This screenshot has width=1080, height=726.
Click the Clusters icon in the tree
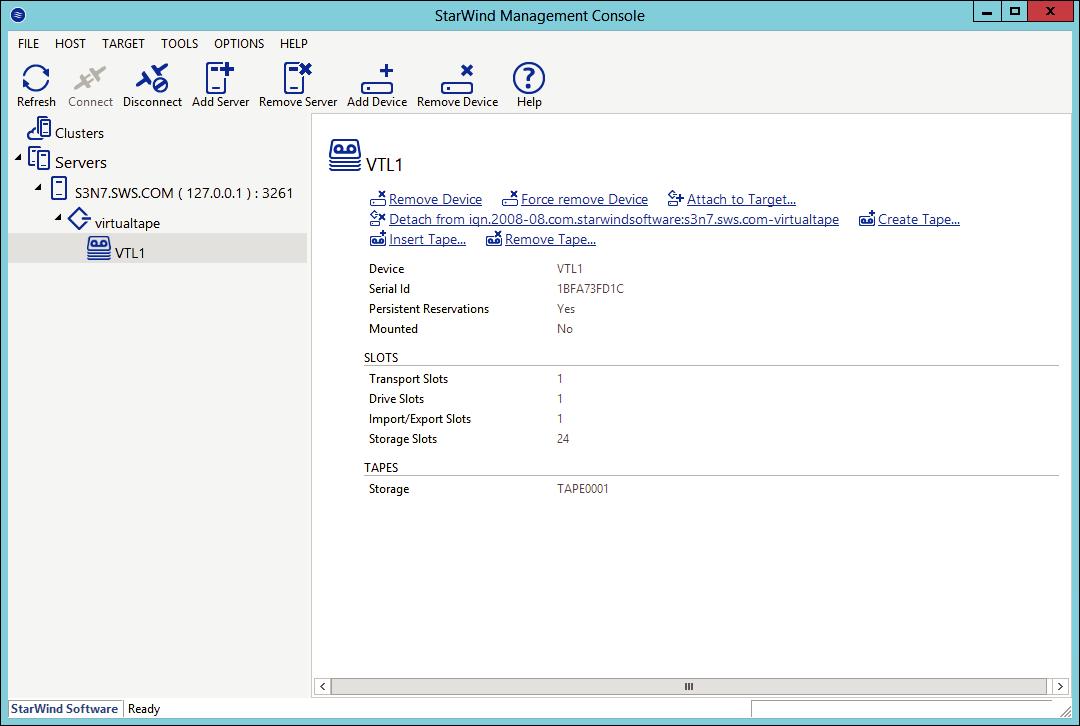[39, 129]
